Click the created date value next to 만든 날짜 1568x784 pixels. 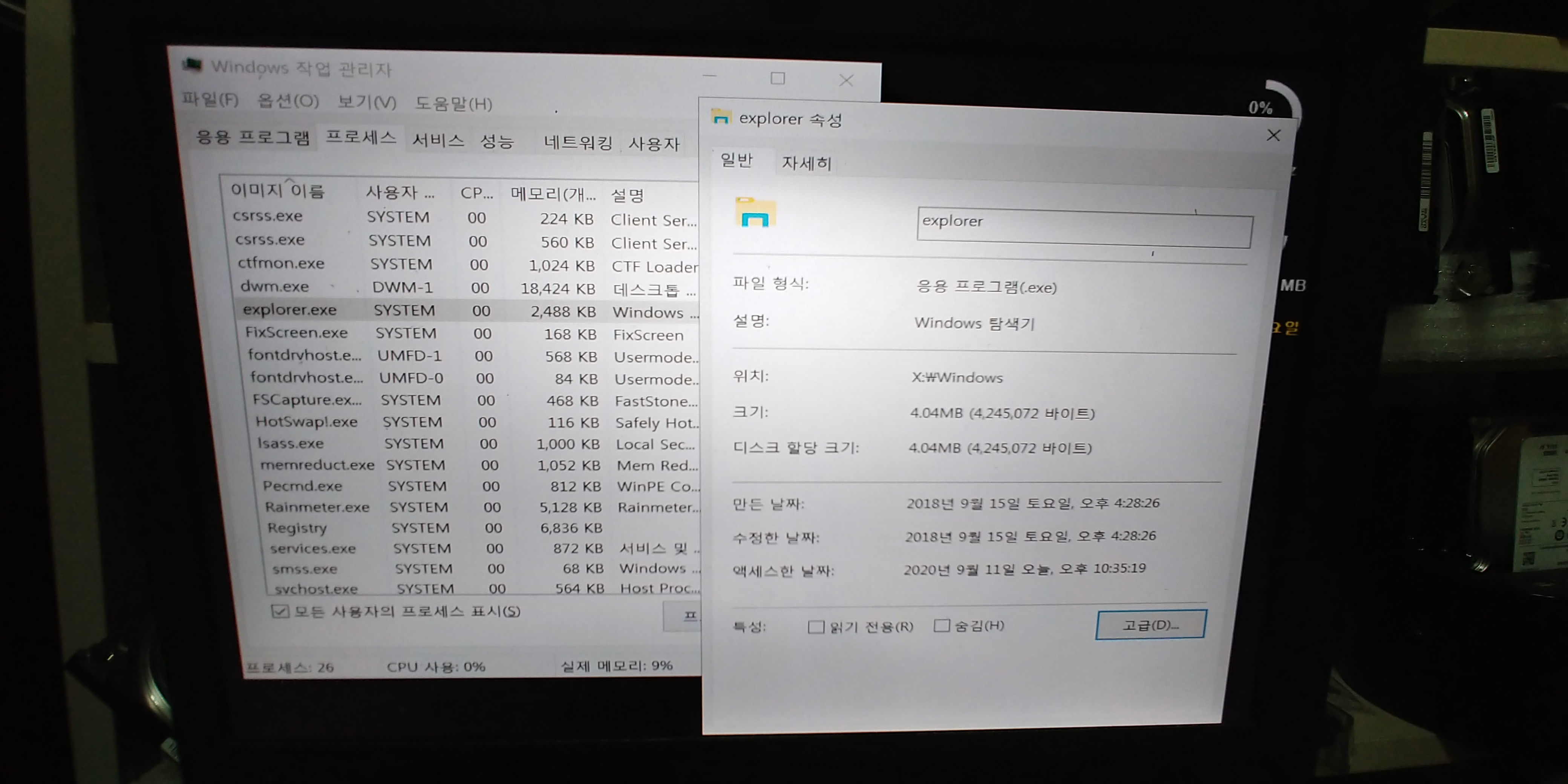tap(1033, 503)
